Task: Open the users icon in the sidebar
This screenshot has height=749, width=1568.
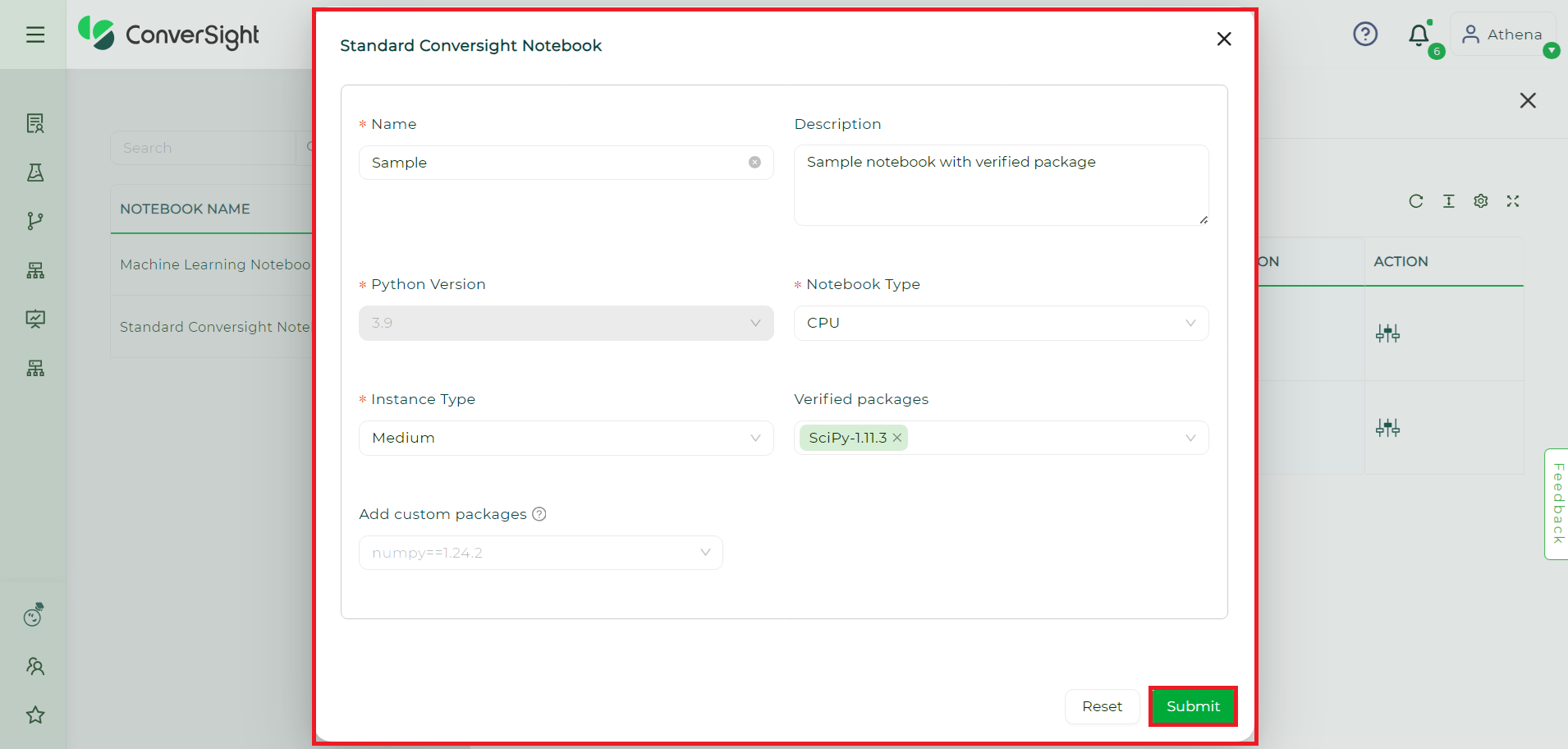Action: (35, 666)
